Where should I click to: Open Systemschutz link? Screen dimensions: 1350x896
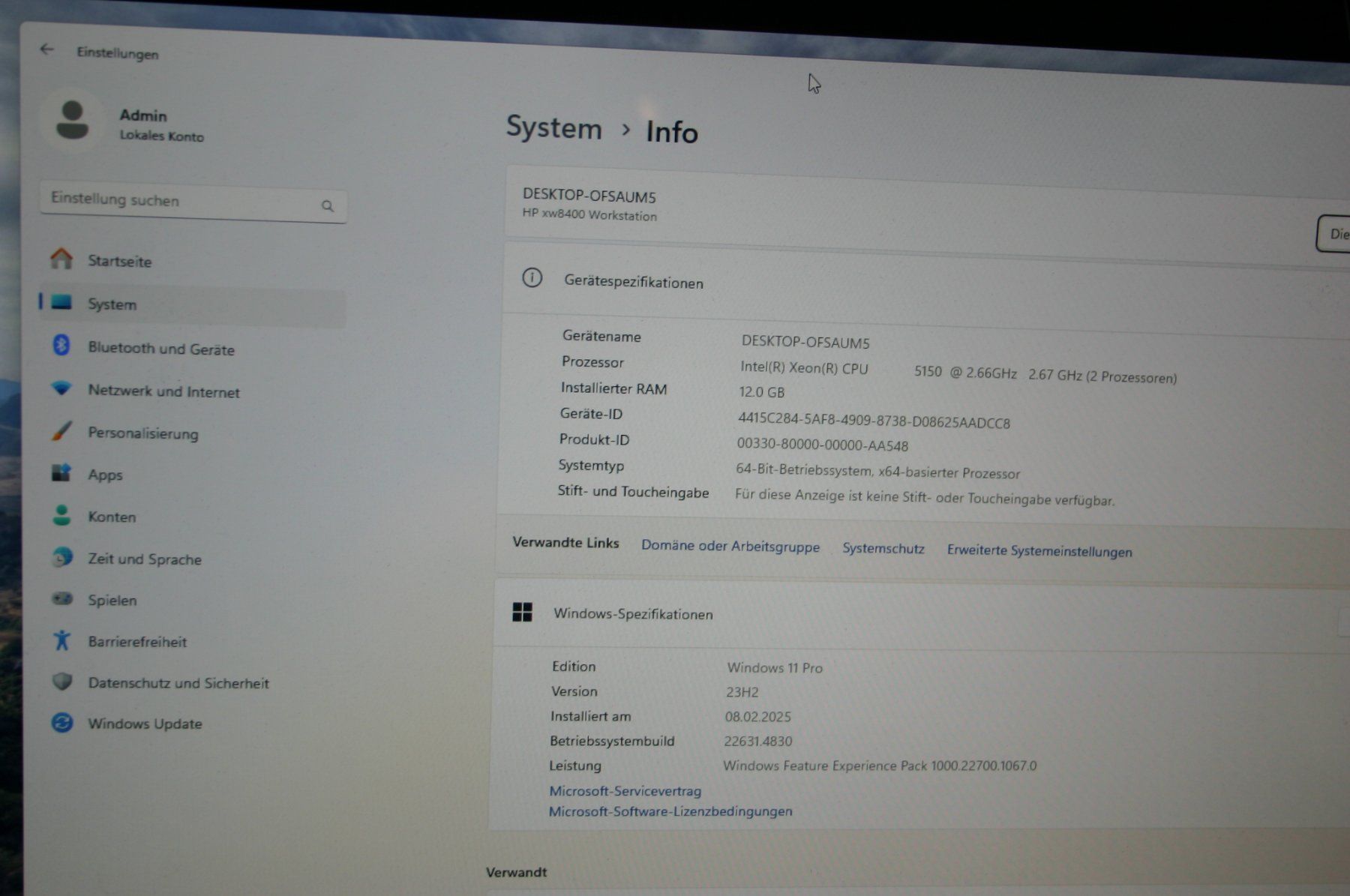tap(883, 548)
